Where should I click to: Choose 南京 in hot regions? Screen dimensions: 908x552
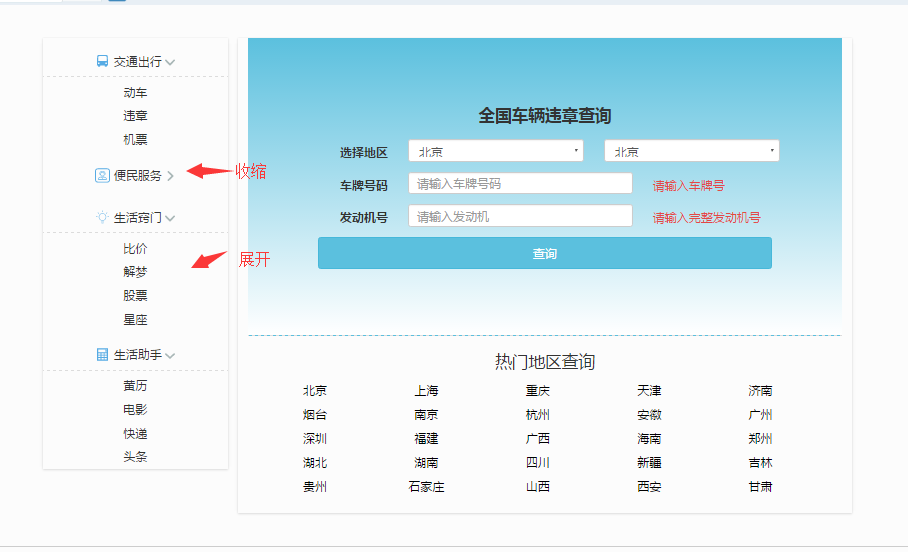click(x=426, y=415)
